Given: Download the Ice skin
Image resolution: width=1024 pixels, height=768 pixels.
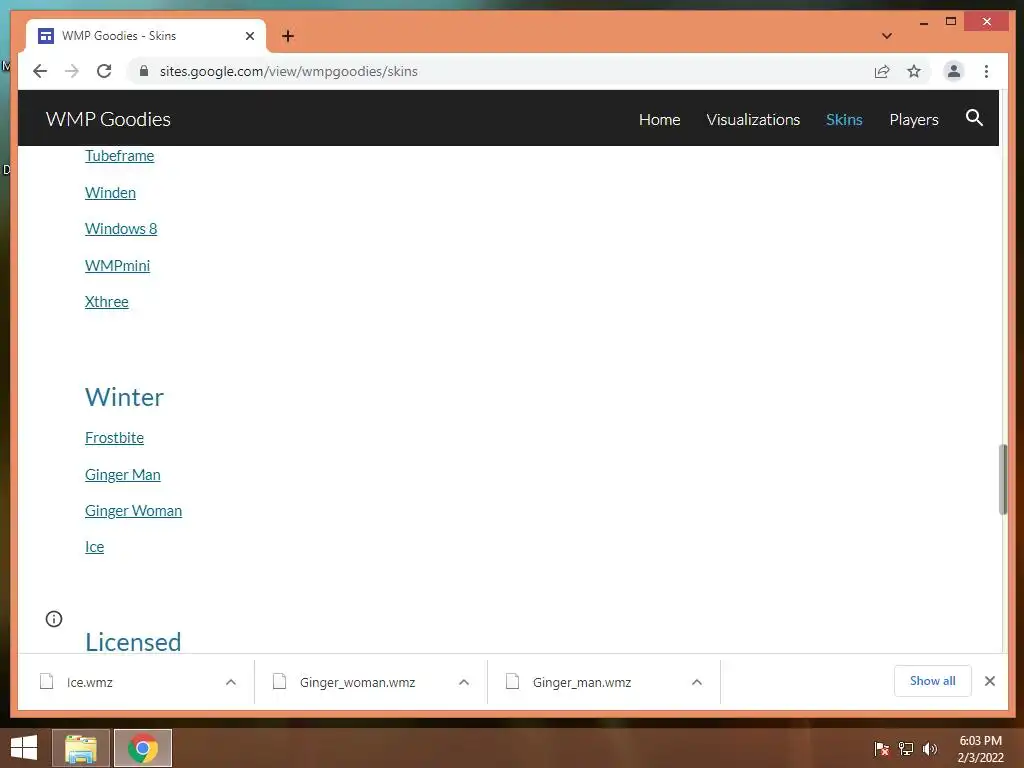Looking at the screenshot, I should coord(94,547).
